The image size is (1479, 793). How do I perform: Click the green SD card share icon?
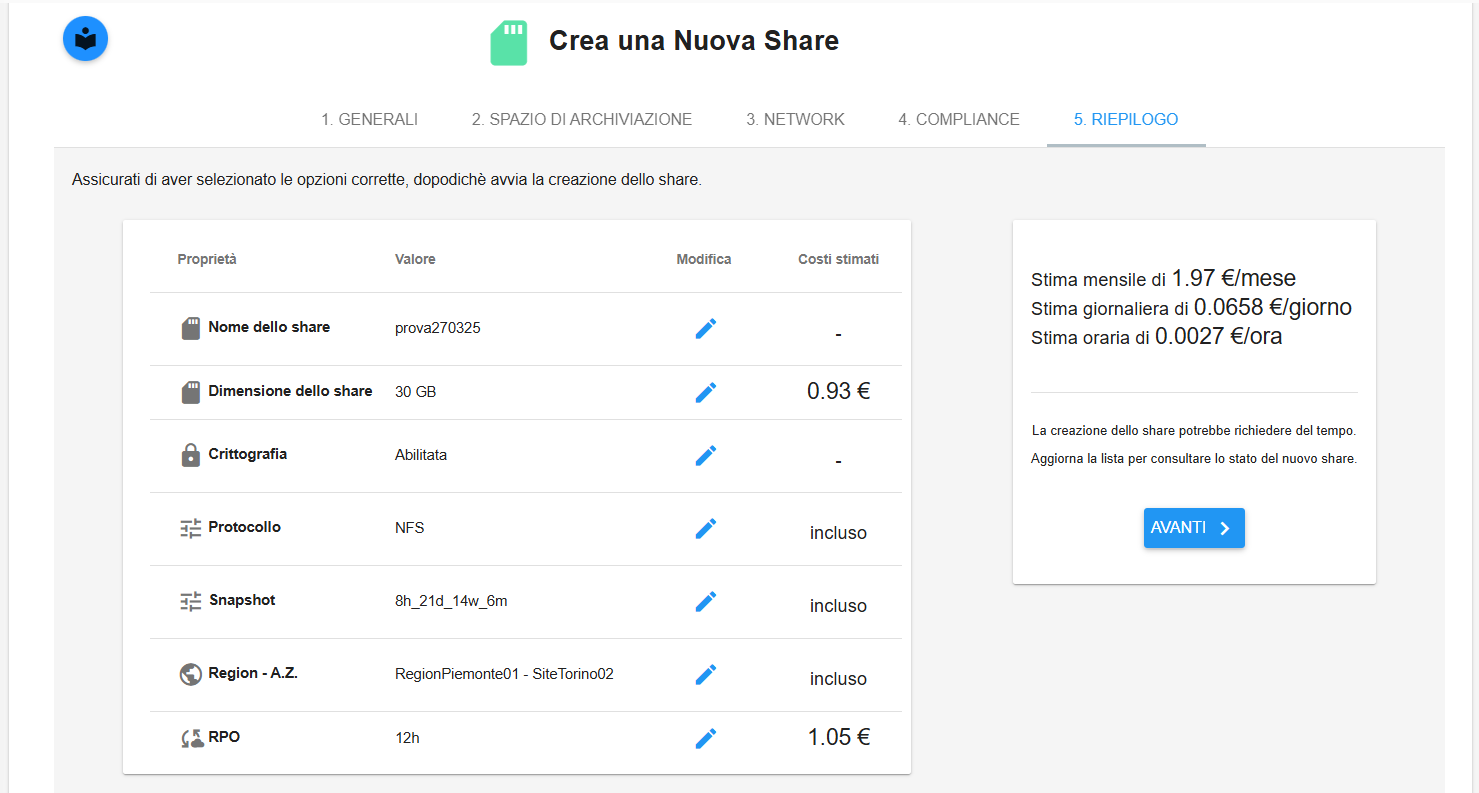[509, 43]
